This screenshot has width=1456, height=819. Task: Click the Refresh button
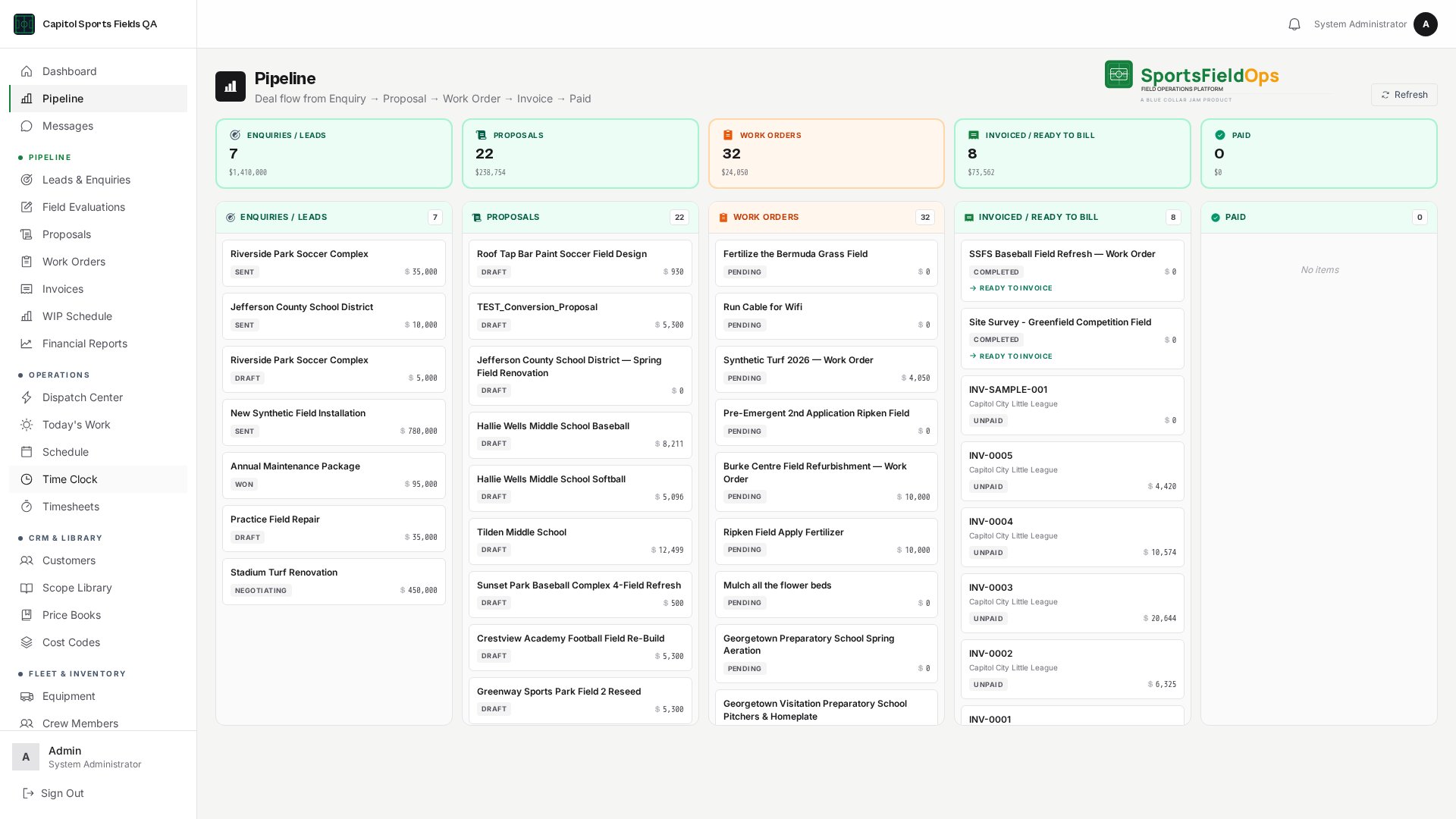(1404, 95)
